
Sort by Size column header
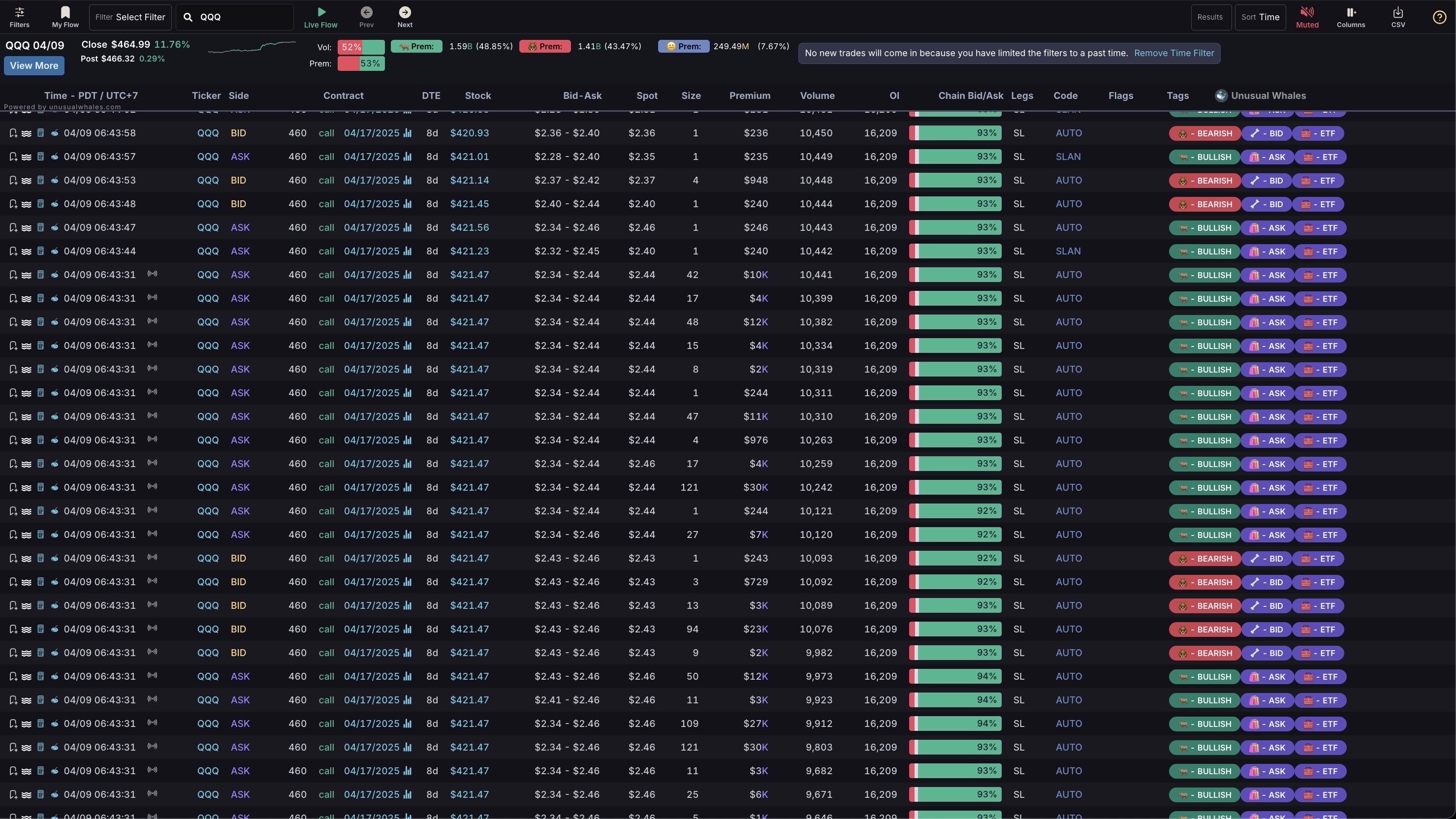[x=691, y=95]
